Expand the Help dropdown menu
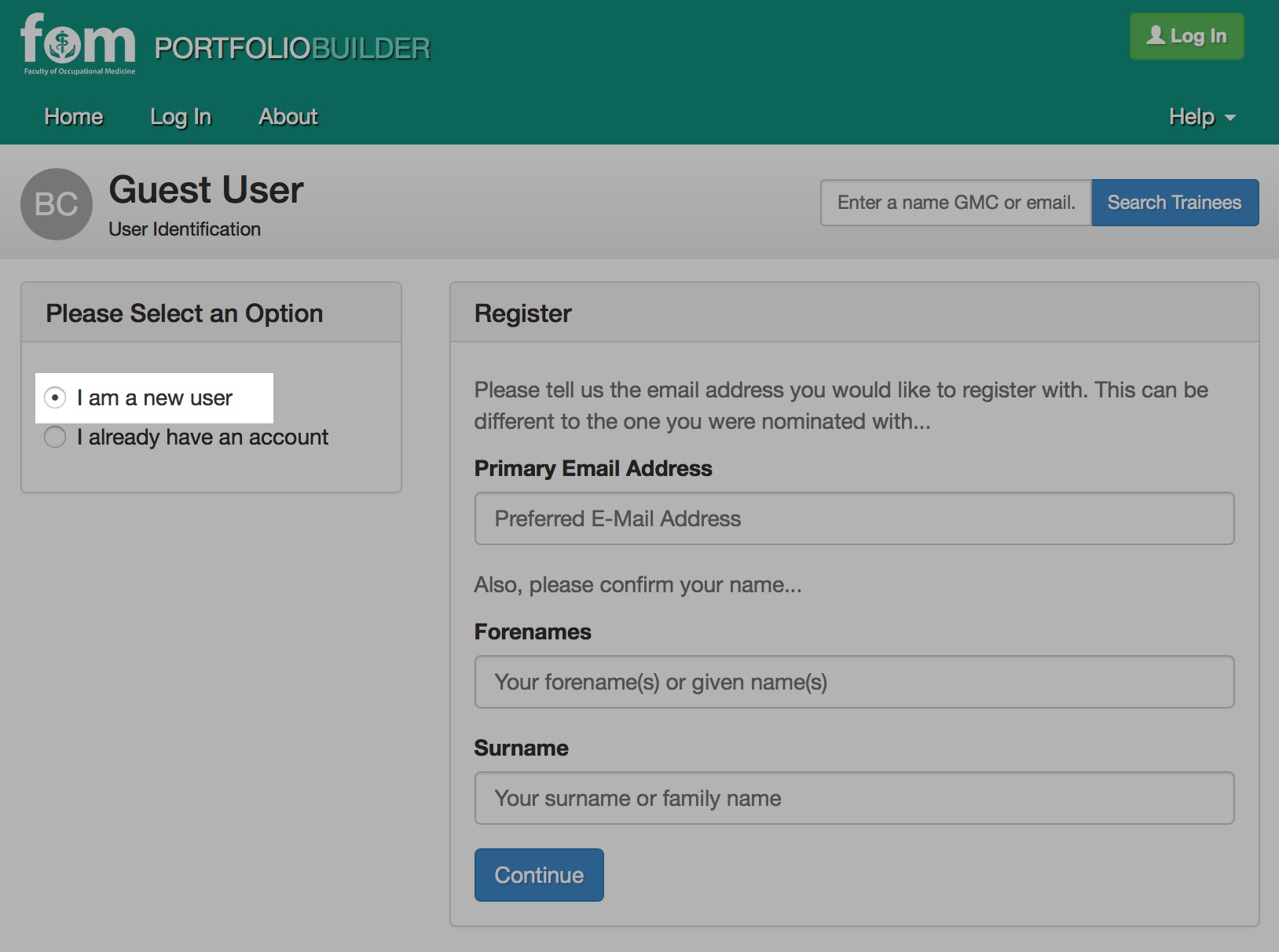The image size is (1279, 952). point(1202,116)
